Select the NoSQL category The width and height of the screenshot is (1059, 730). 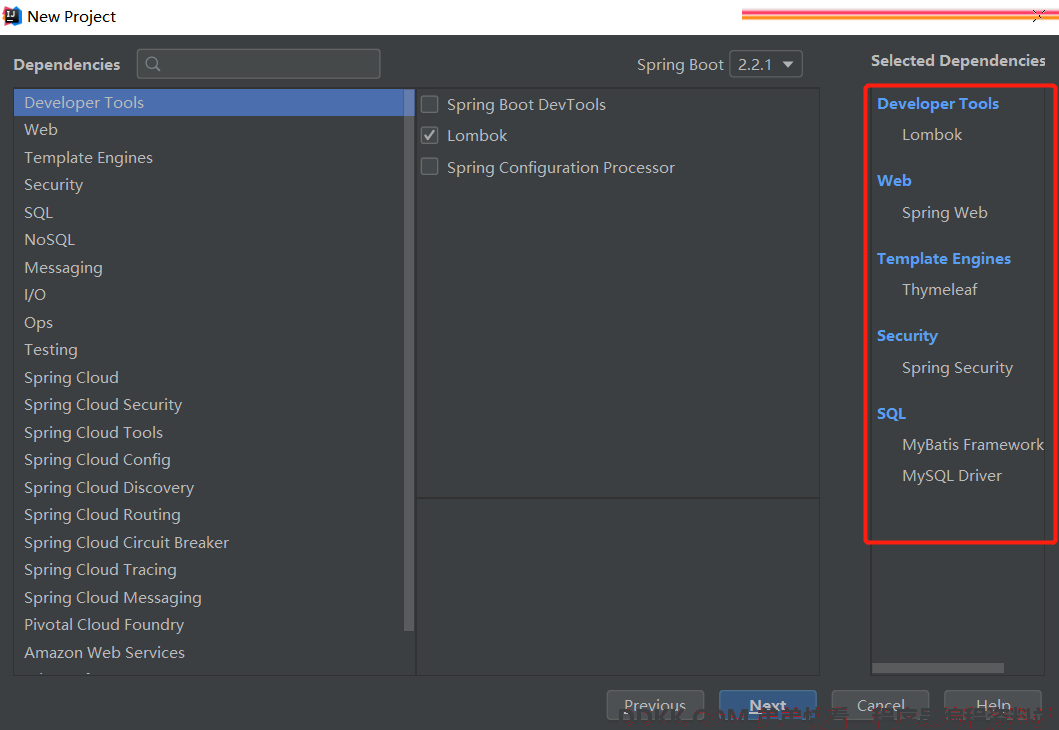tap(209, 240)
